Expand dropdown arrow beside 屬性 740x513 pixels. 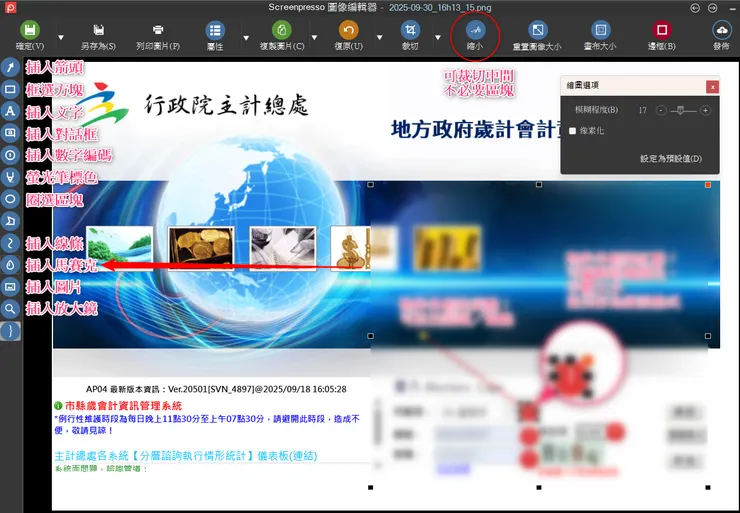tap(246, 37)
